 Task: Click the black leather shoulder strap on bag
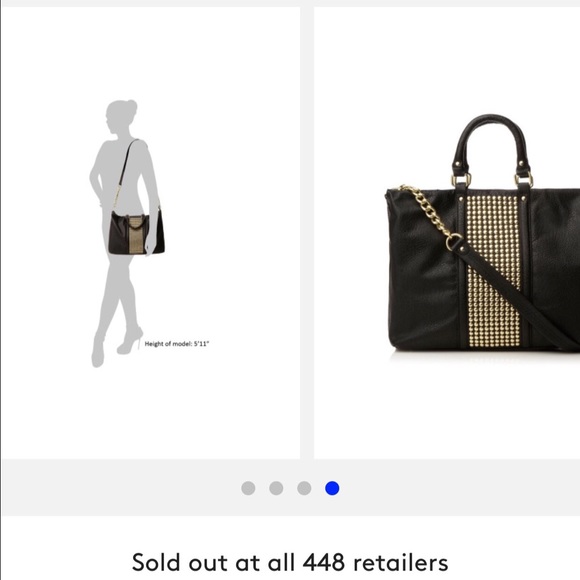(518, 294)
